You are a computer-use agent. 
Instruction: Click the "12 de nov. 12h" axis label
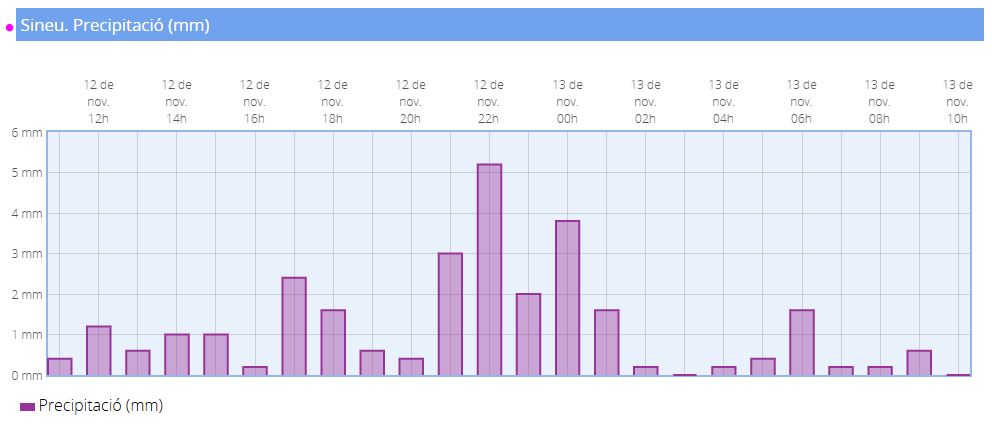pos(98,102)
